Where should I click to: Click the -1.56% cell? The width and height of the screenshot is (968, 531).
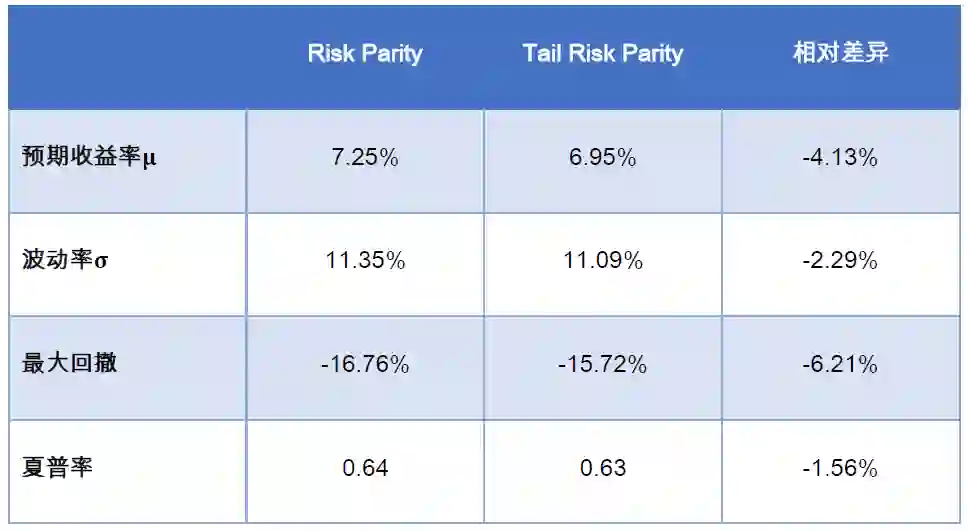tap(840, 468)
